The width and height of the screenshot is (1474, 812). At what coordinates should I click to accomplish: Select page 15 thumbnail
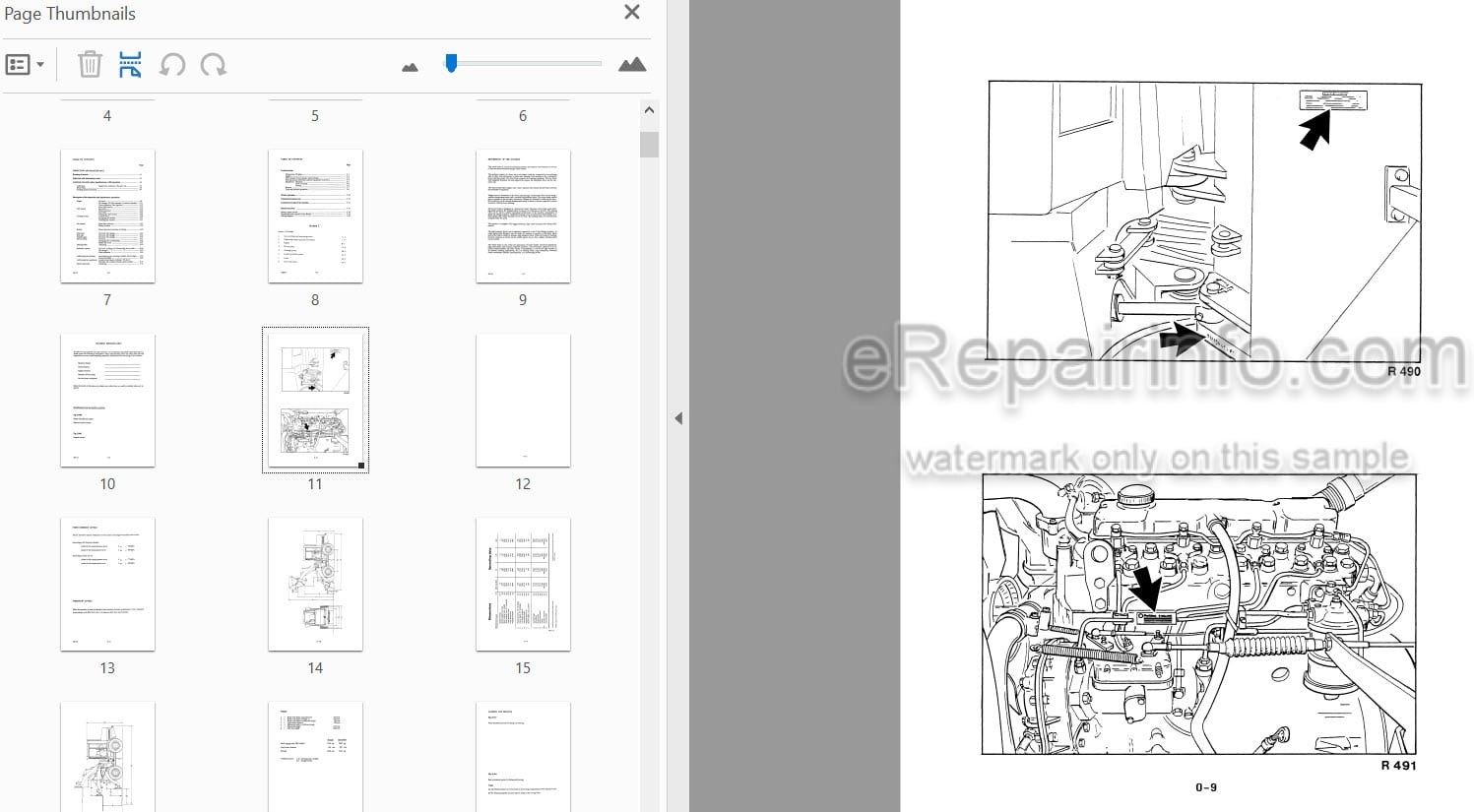[523, 585]
